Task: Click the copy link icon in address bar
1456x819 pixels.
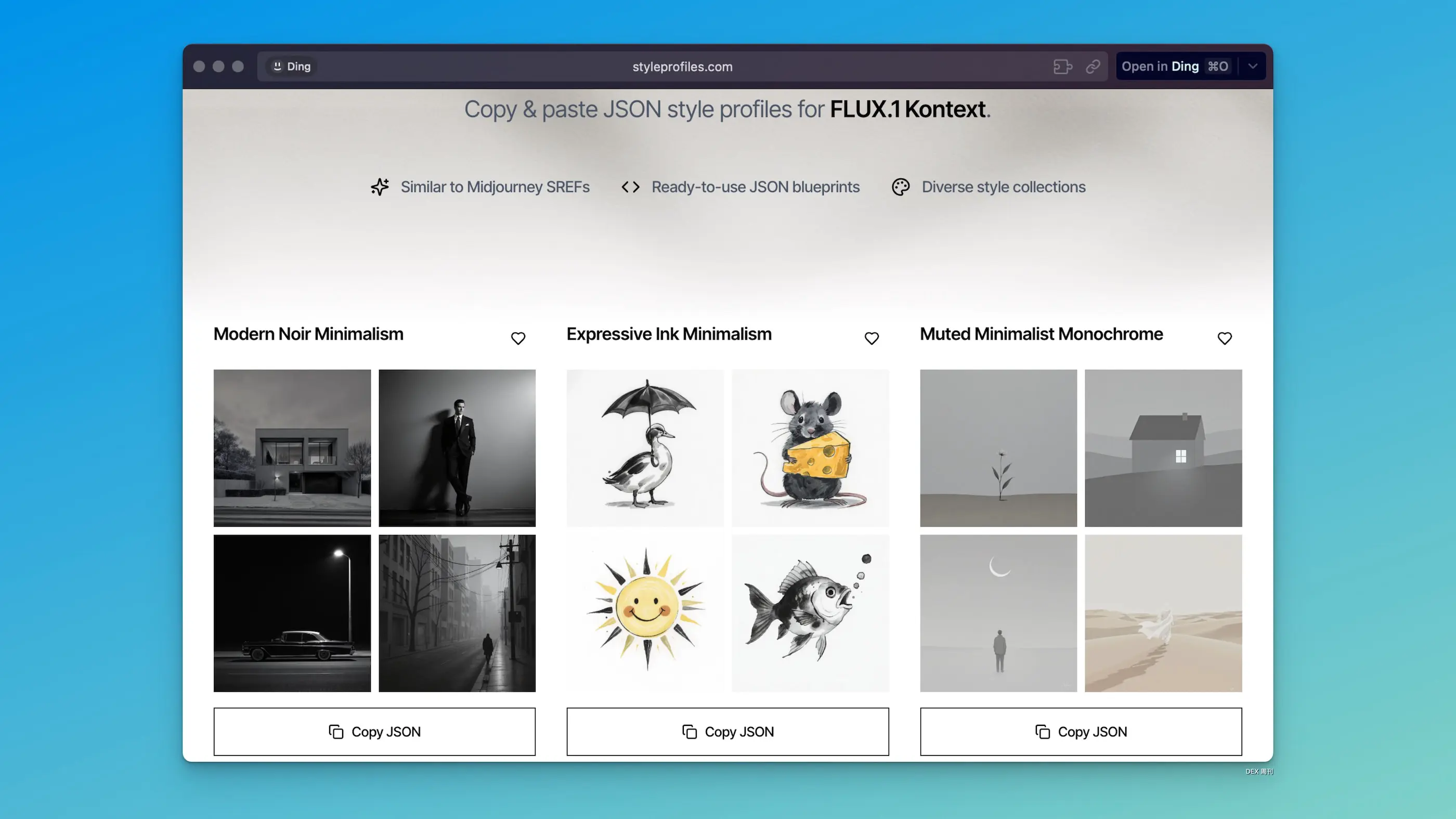Action: tap(1093, 66)
